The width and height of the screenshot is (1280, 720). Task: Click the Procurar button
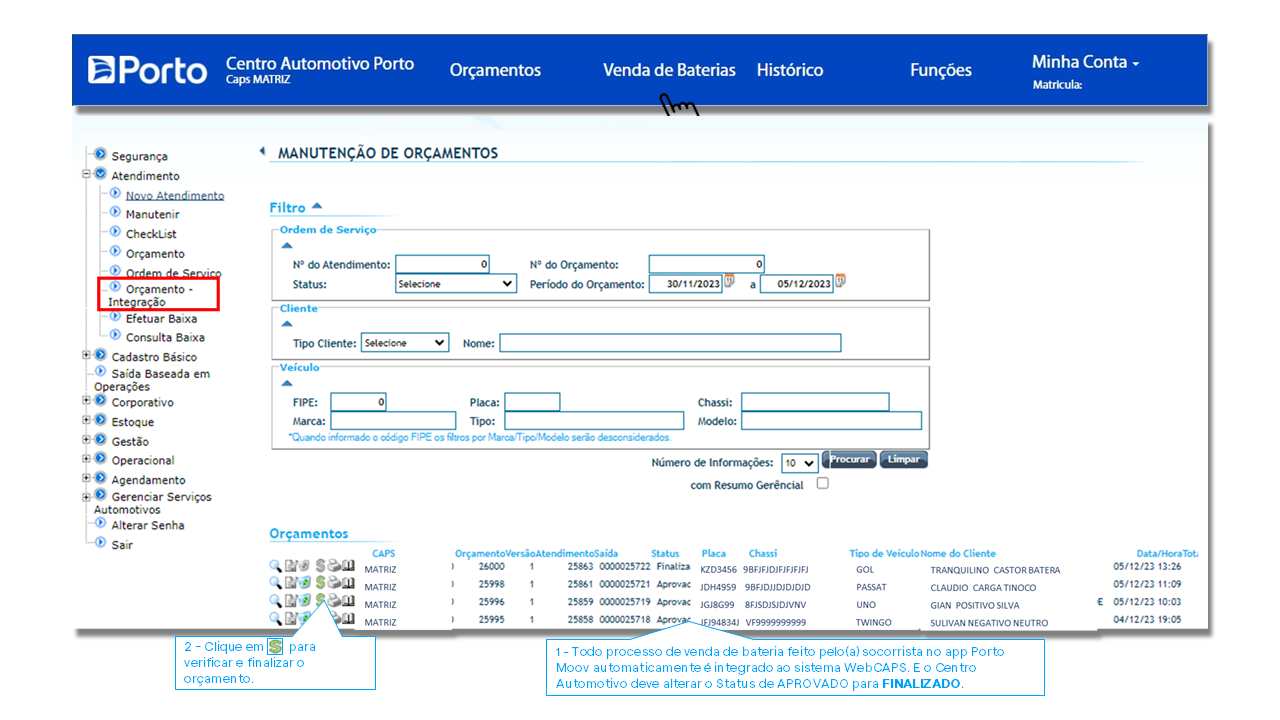tap(849, 459)
